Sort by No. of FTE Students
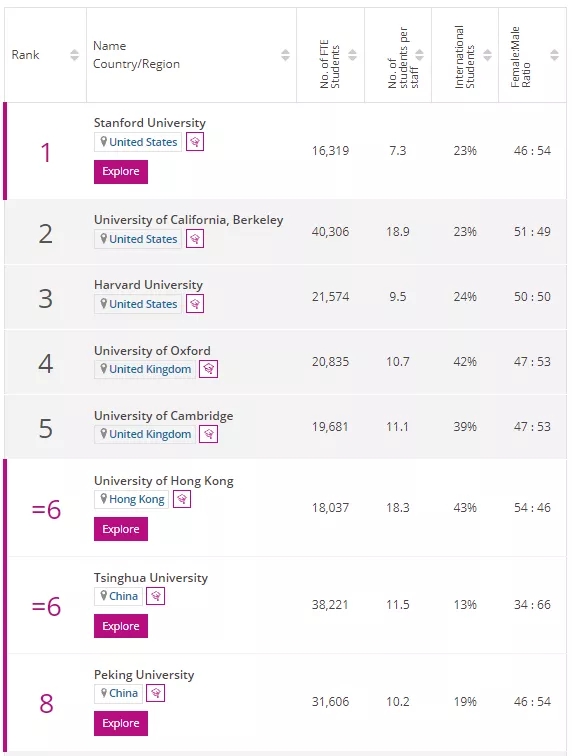Viewport: 572px width, 756px height. 353,55
